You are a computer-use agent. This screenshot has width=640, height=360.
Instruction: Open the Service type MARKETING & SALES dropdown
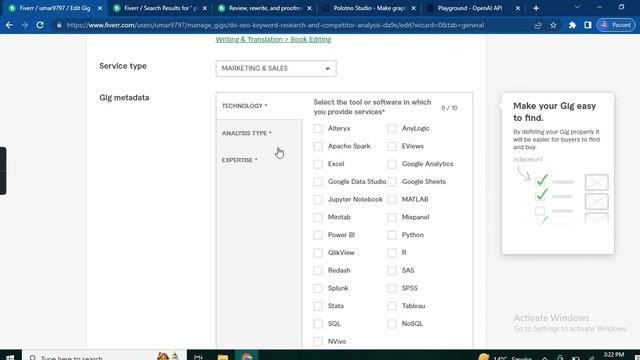coord(276,69)
